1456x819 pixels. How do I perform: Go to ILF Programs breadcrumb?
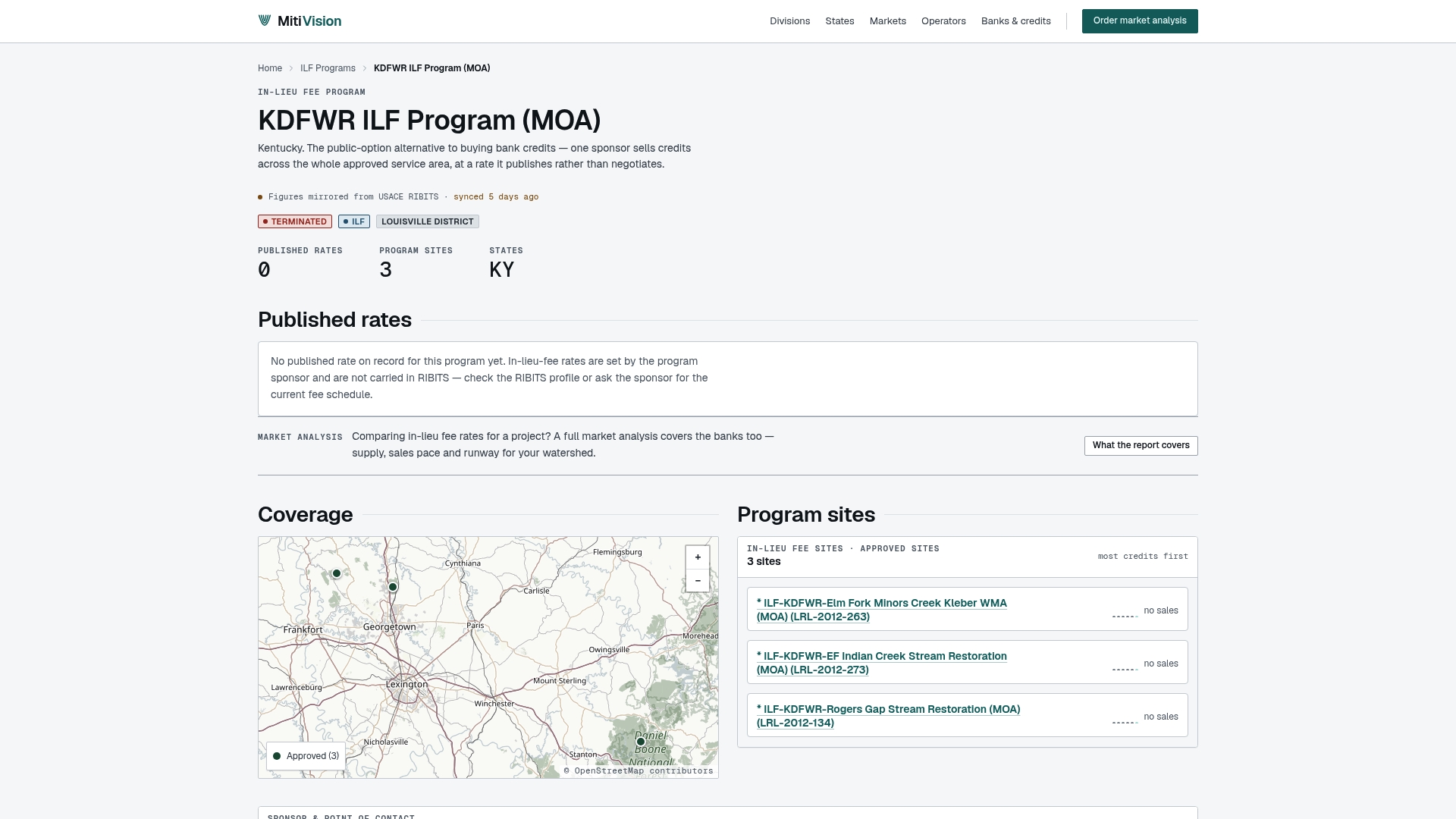click(x=328, y=68)
